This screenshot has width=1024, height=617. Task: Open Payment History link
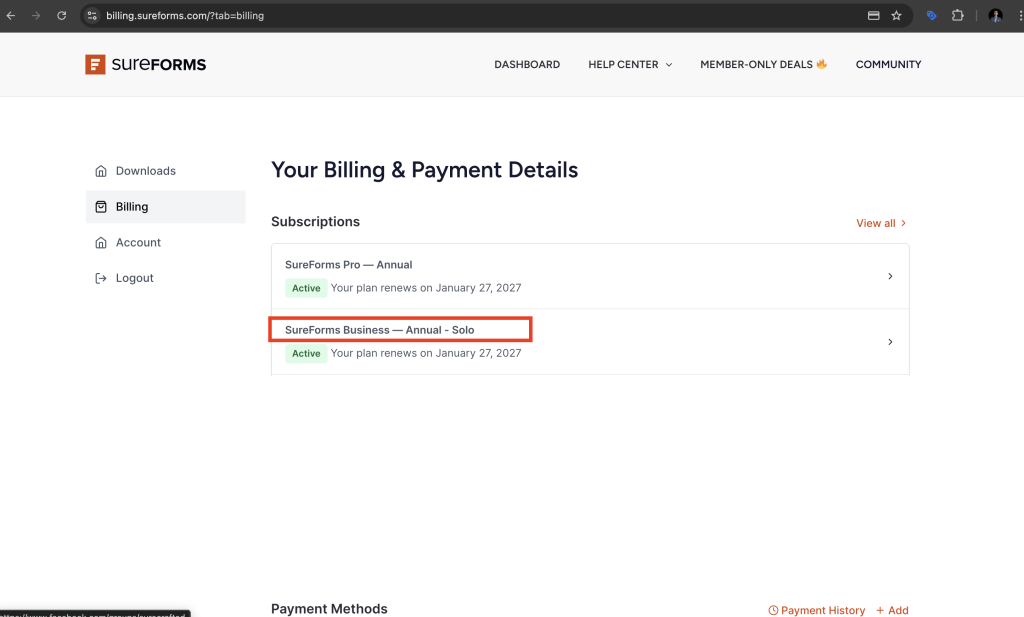(x=817, y=610)
